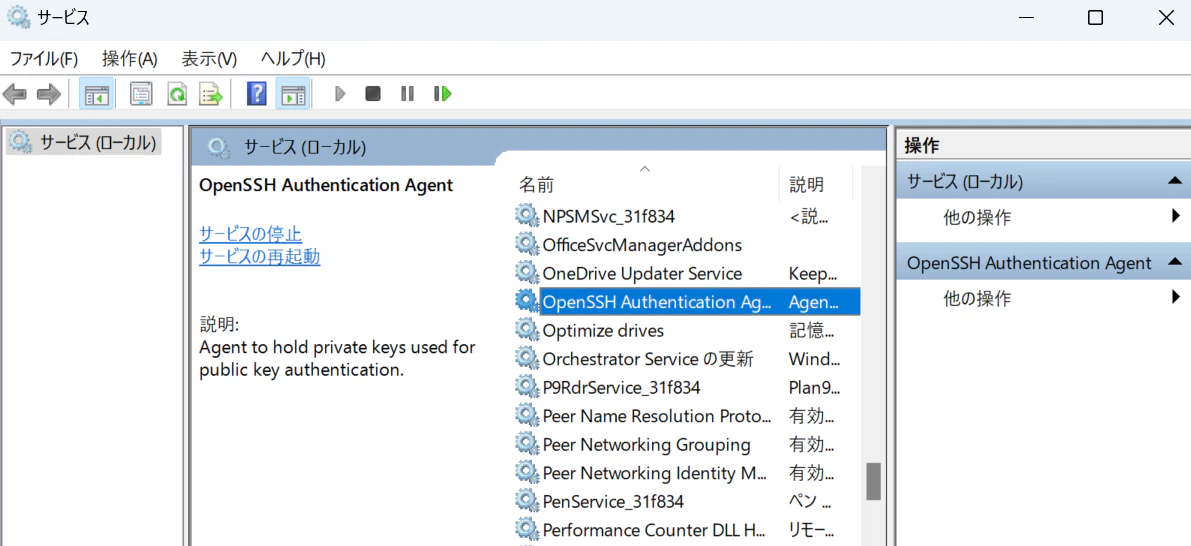Click the services list vertical scrollbar thumb
Screen dimensions: 1191x546
click(874, 481)
